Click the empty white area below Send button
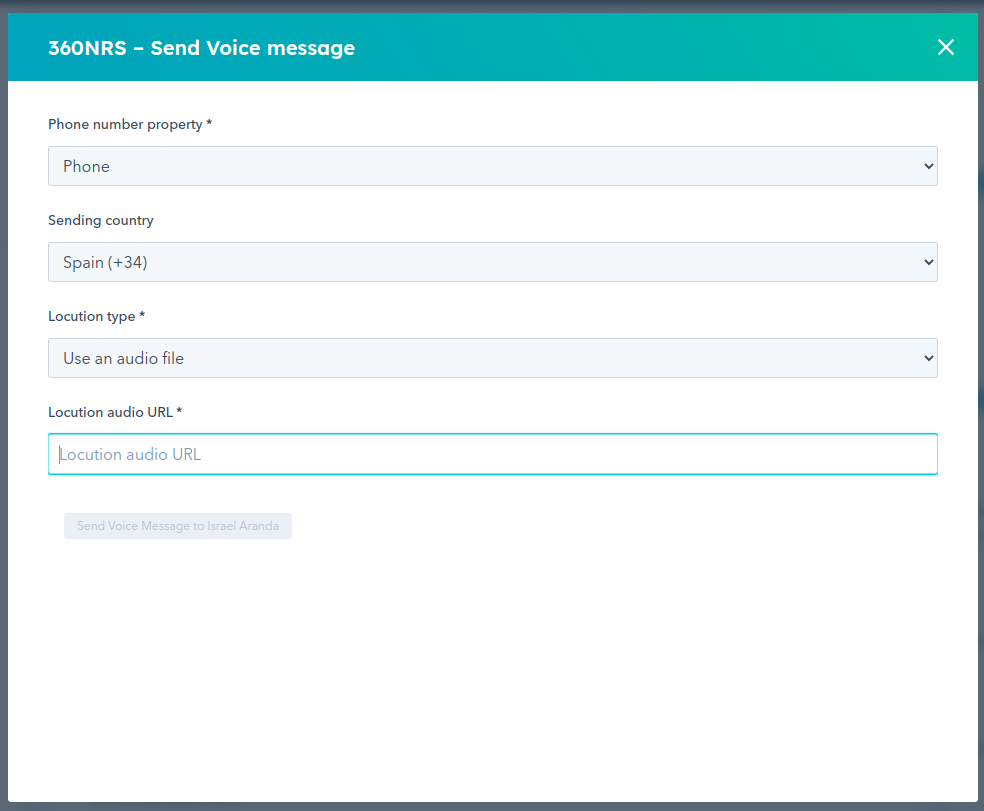 pos(492,670)
